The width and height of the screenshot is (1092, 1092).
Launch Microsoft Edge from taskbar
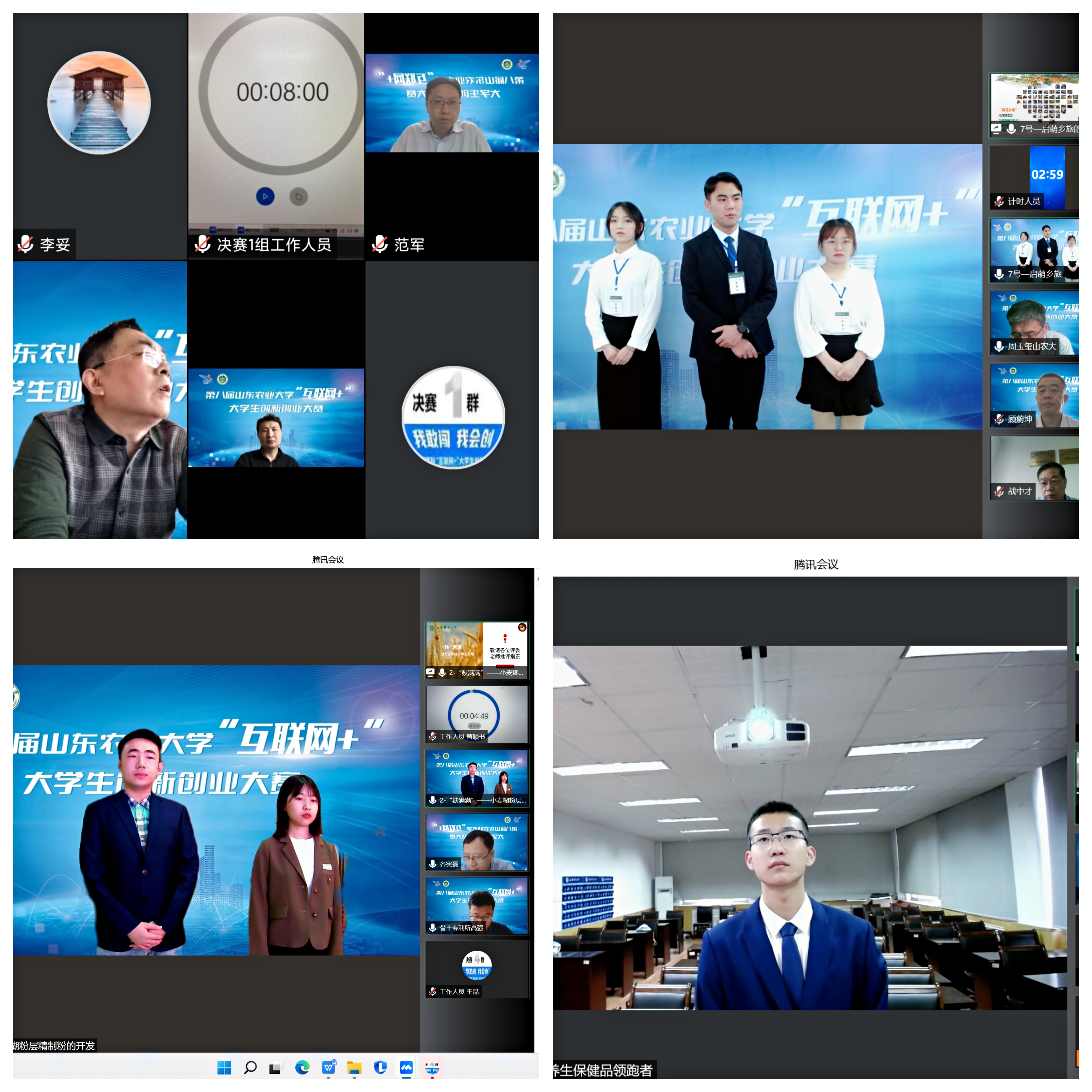pos(302,1067)
